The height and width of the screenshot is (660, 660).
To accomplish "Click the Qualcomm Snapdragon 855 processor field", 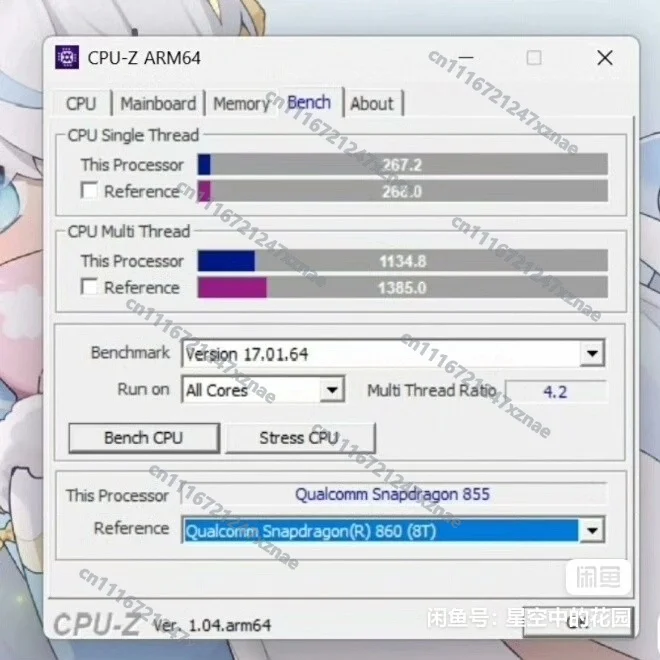I will [393, 494].
